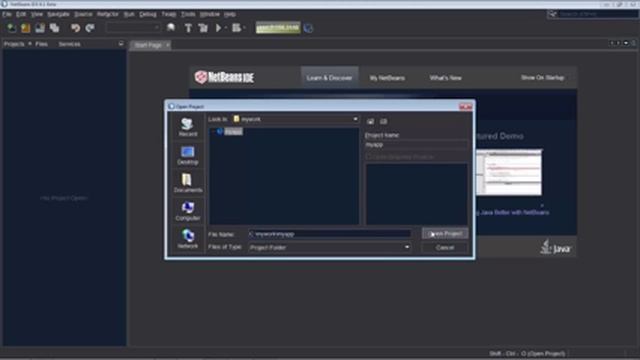Open the Run menu

[x=129, y=14]
